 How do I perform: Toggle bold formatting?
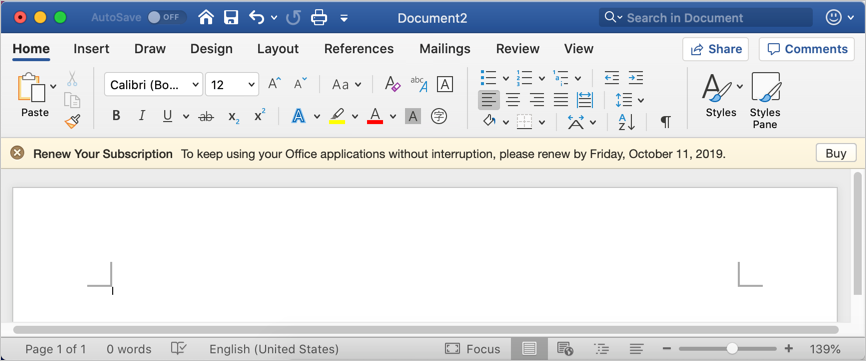tap(116, 116)
